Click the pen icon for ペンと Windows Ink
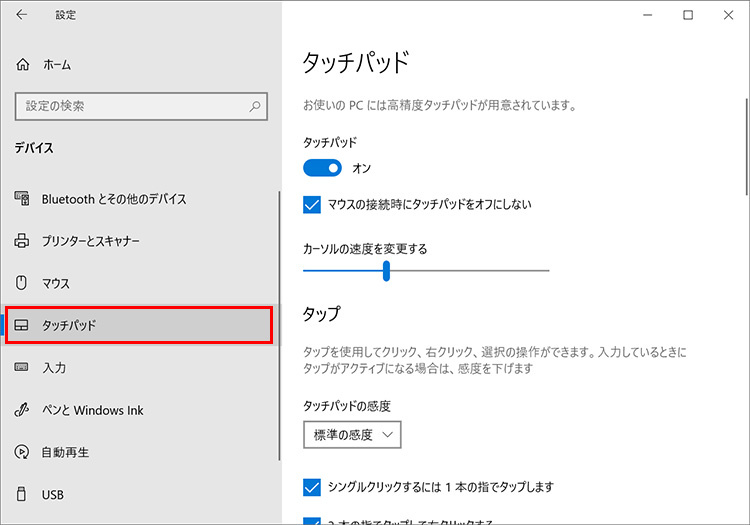750x525 pixels. pos(22,410)
